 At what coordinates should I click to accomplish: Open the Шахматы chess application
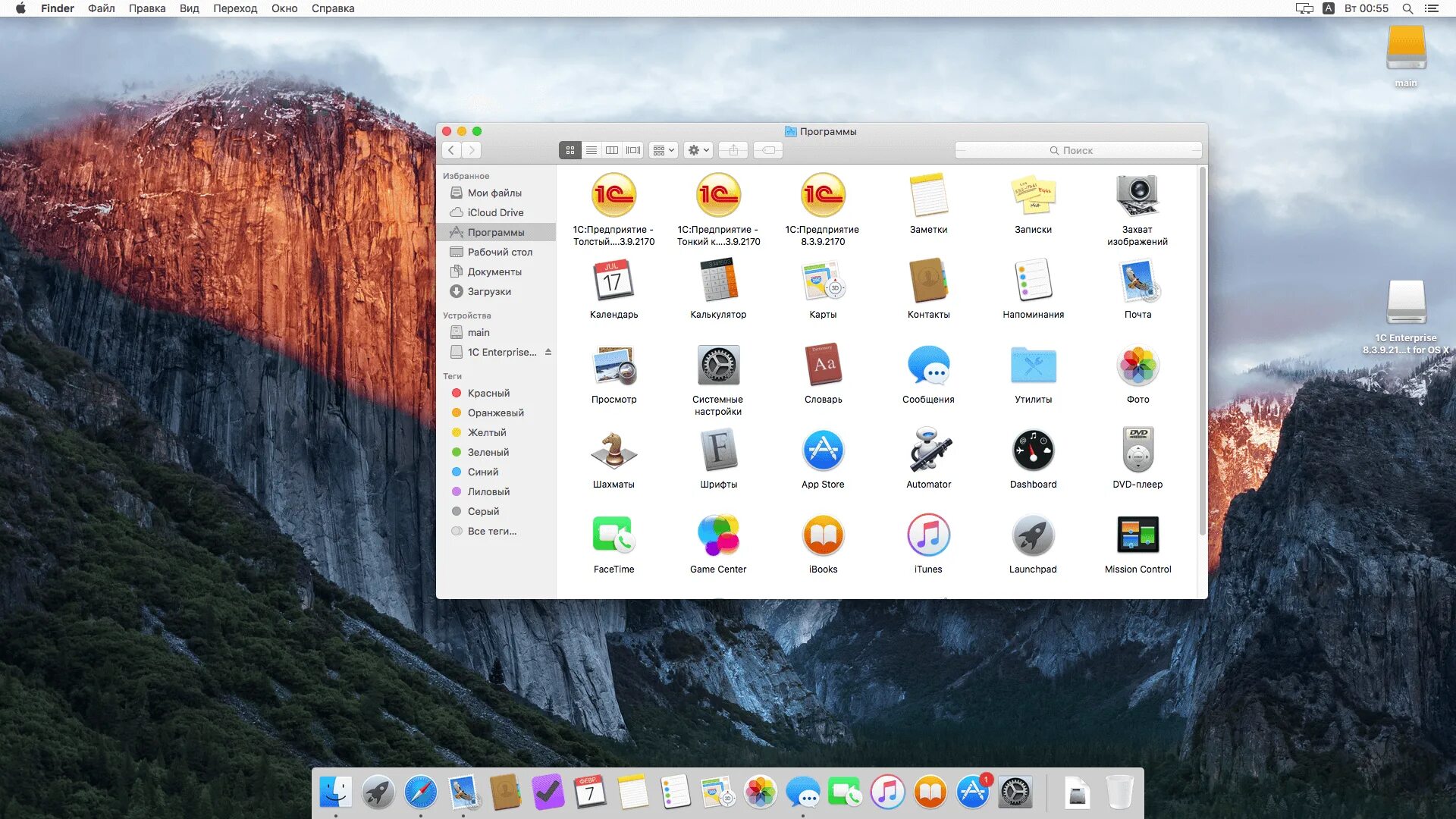click(x=613, y=451)
